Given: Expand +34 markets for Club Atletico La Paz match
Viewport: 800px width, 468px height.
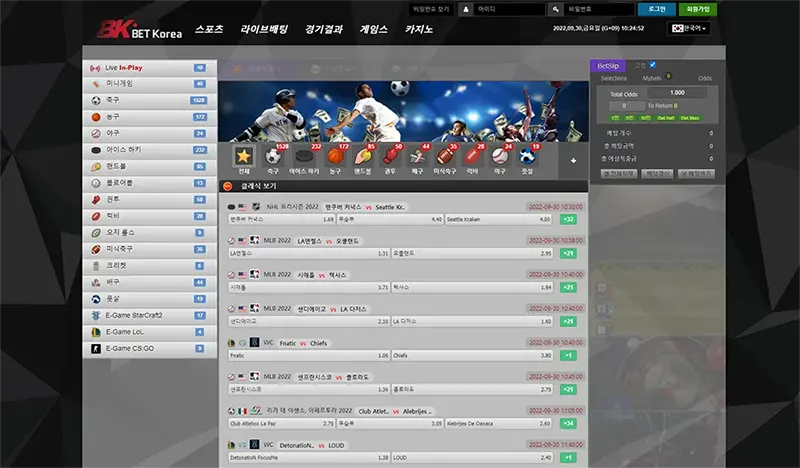Looking at the screenshot, I should [x=568, y=424].
